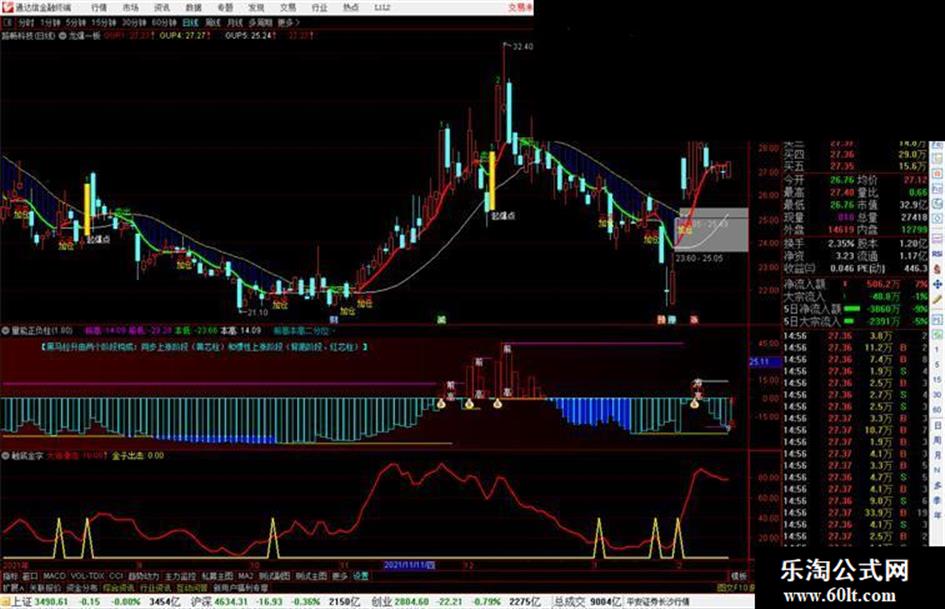Open the 资金分布 tab

[82, 587]
